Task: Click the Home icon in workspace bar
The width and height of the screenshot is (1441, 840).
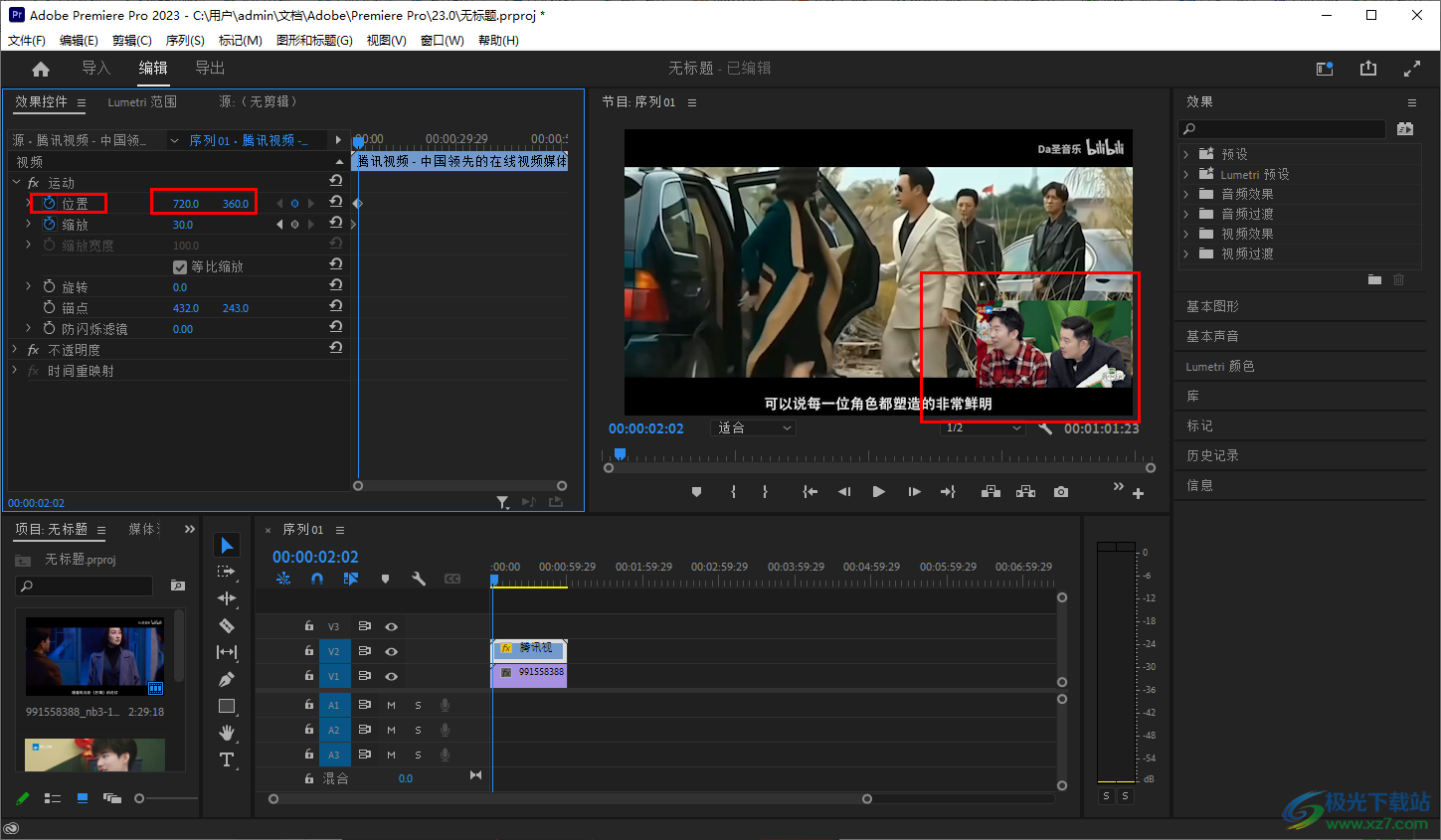Action: point(41,69)
